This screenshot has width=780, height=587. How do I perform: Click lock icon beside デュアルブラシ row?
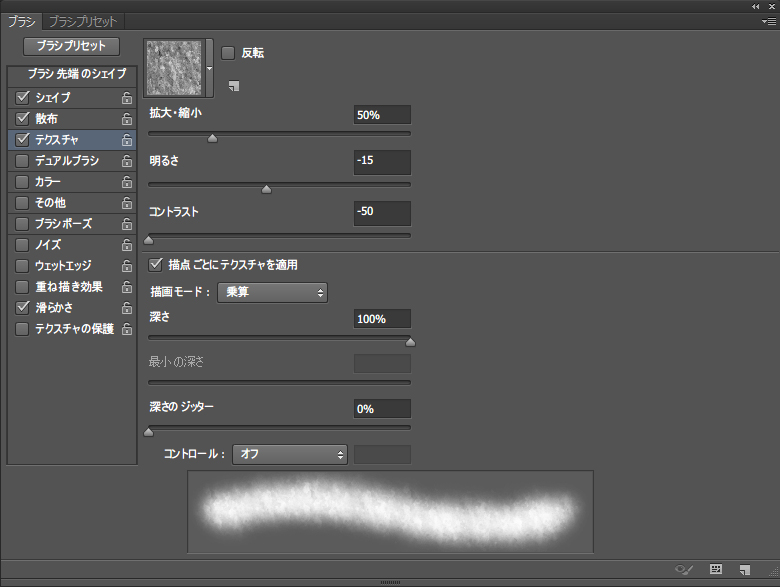pos(127,161)
